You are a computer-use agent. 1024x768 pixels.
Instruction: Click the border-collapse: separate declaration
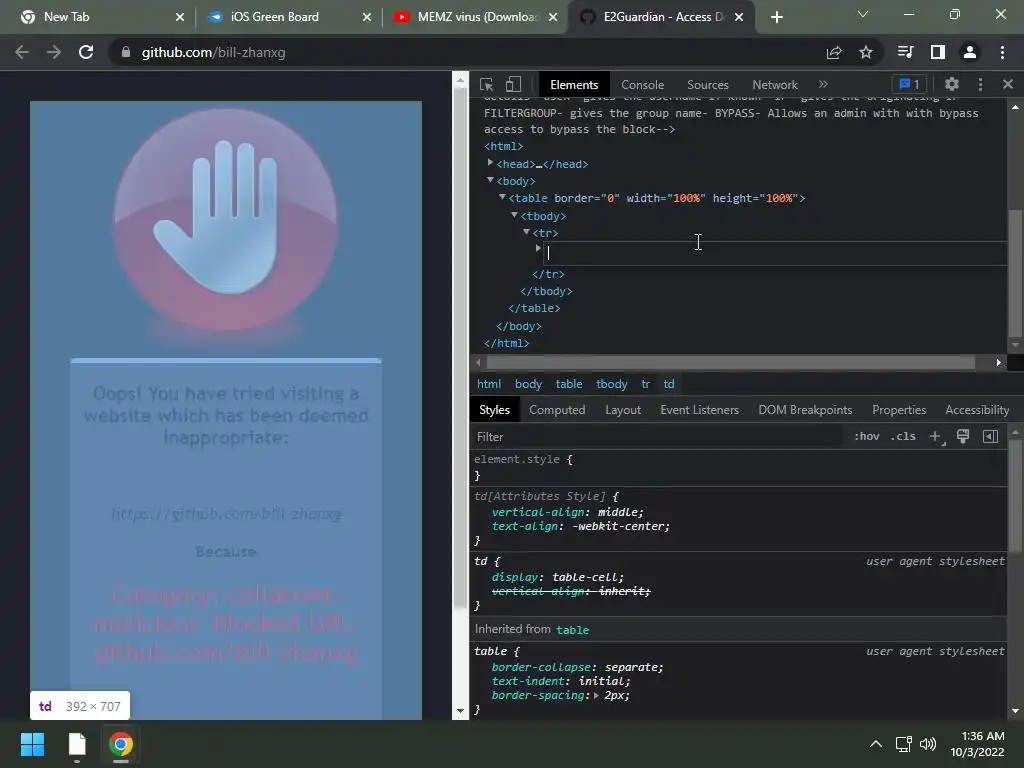tap(577, 667)
